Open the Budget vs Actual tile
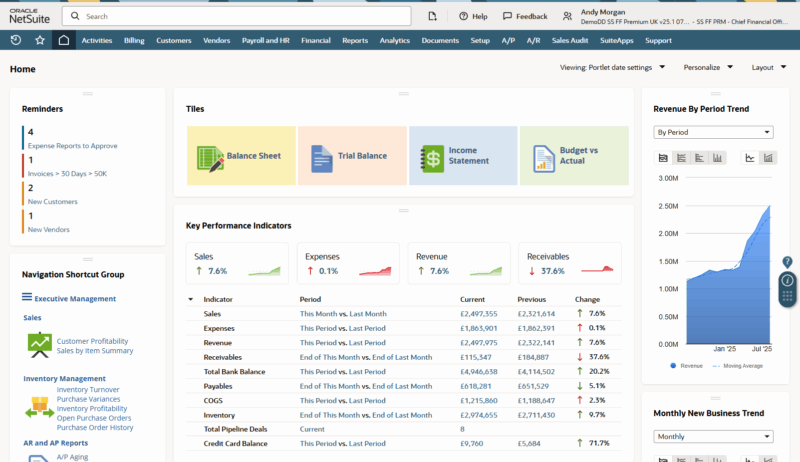The width and height of the screenshot is (800, 462). point(574,156)
